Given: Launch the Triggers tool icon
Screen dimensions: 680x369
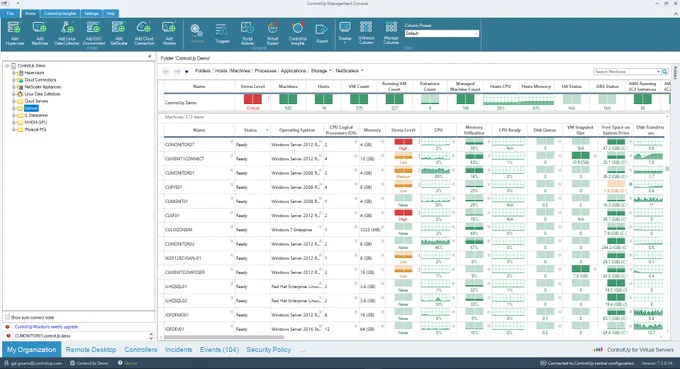Looking at the screenshot, I should (222, 33).
